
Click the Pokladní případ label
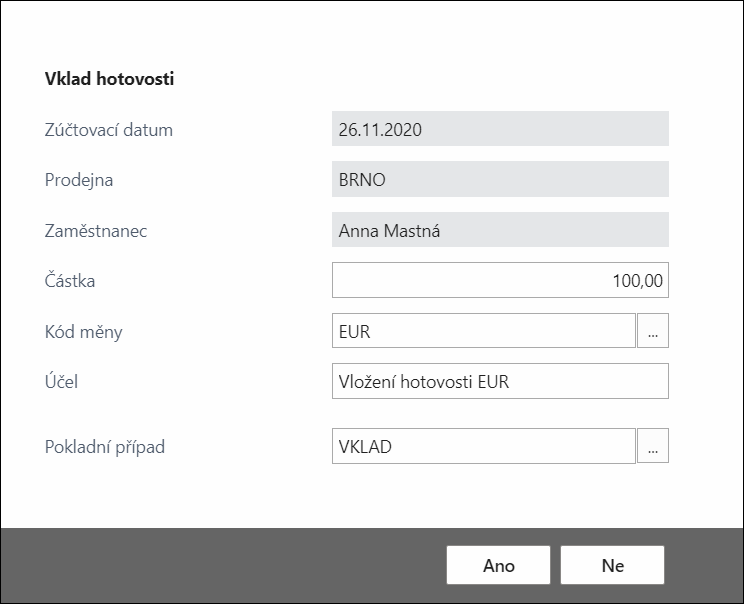tap(105, 447)
